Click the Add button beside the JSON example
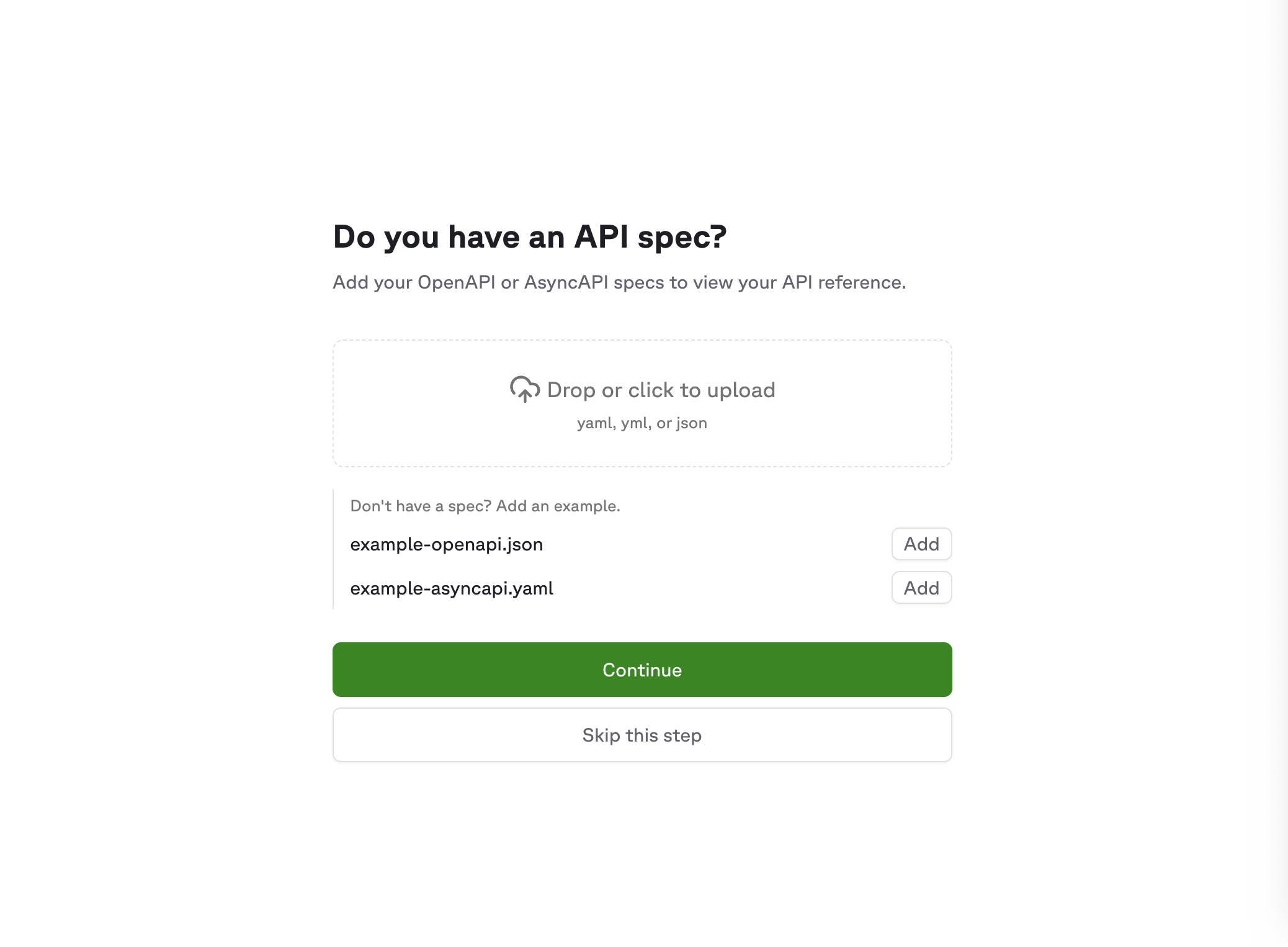The image size is (1288, 947). [x=921, y=544]
